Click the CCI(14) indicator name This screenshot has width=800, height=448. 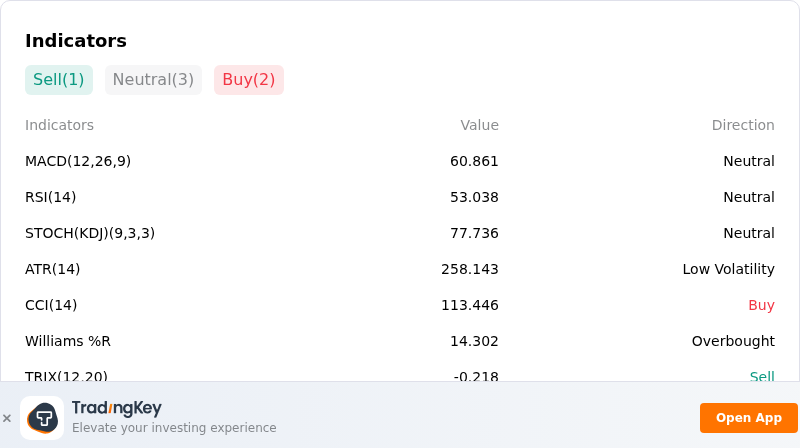51,305
